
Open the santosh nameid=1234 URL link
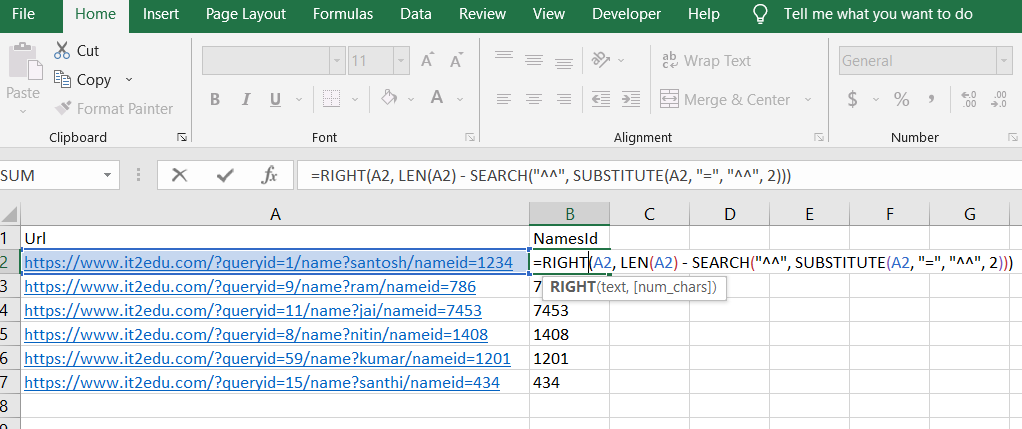(x=270, y=262)
